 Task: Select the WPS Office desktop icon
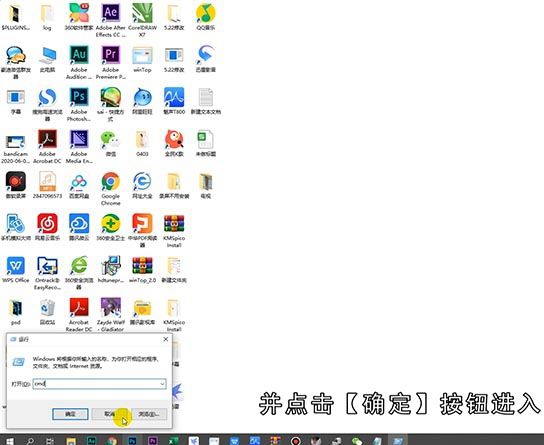(x=16, y=269)
